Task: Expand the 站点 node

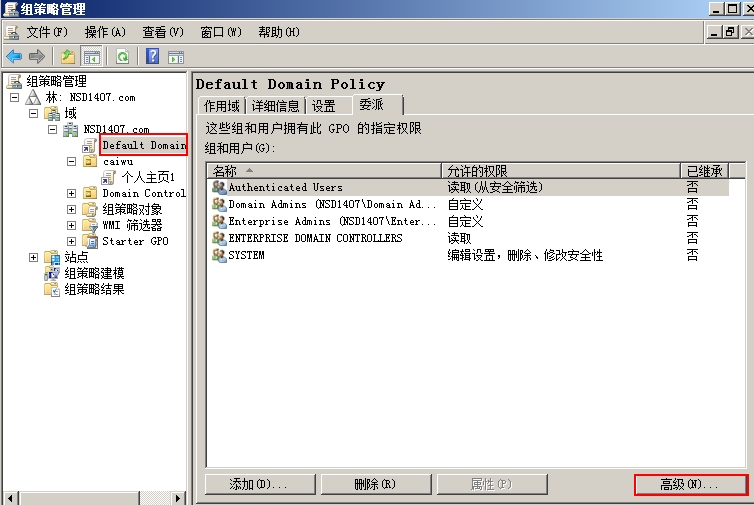Action: click(x=33, y=257)
